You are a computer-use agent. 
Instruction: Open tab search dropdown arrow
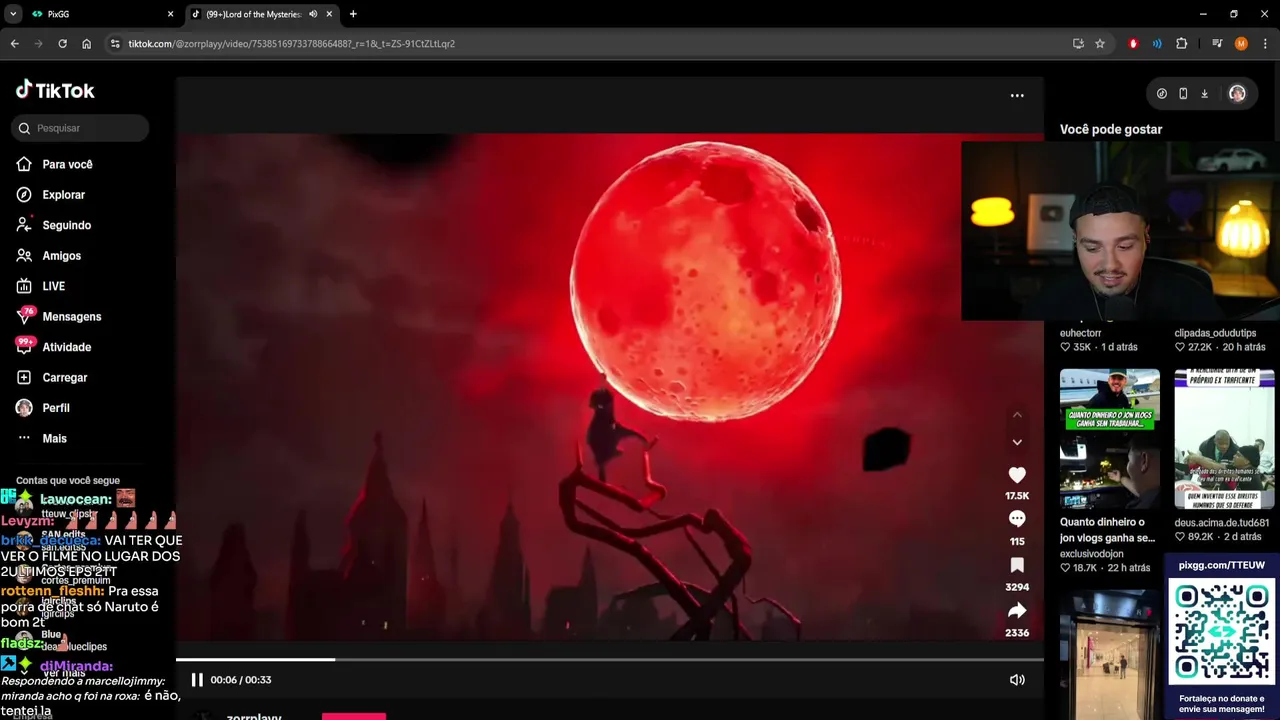(x=13, y=14)
